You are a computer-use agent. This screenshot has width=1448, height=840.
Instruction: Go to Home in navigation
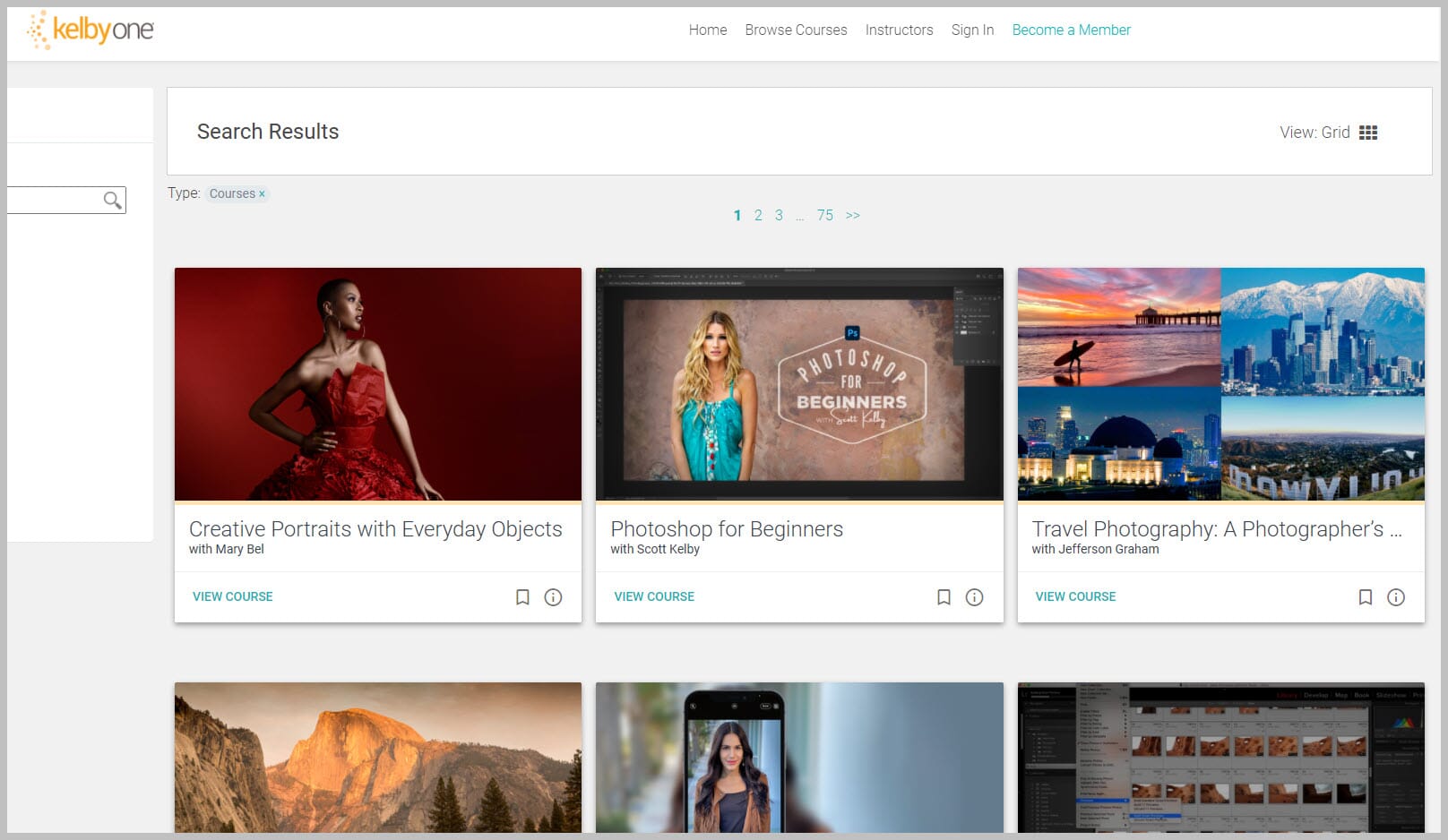click(x=708, y=30)
